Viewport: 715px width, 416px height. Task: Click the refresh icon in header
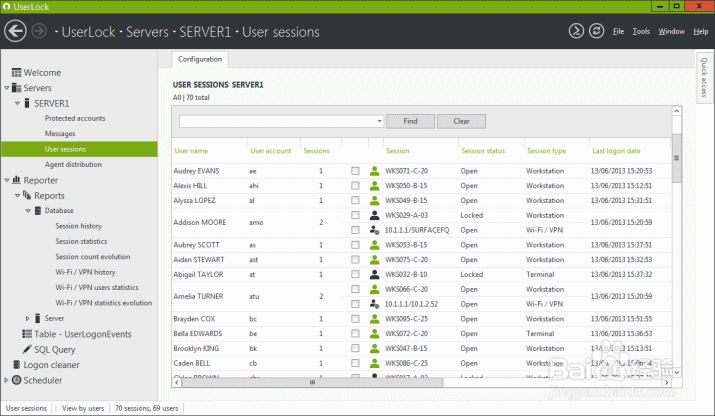(597, 31)
